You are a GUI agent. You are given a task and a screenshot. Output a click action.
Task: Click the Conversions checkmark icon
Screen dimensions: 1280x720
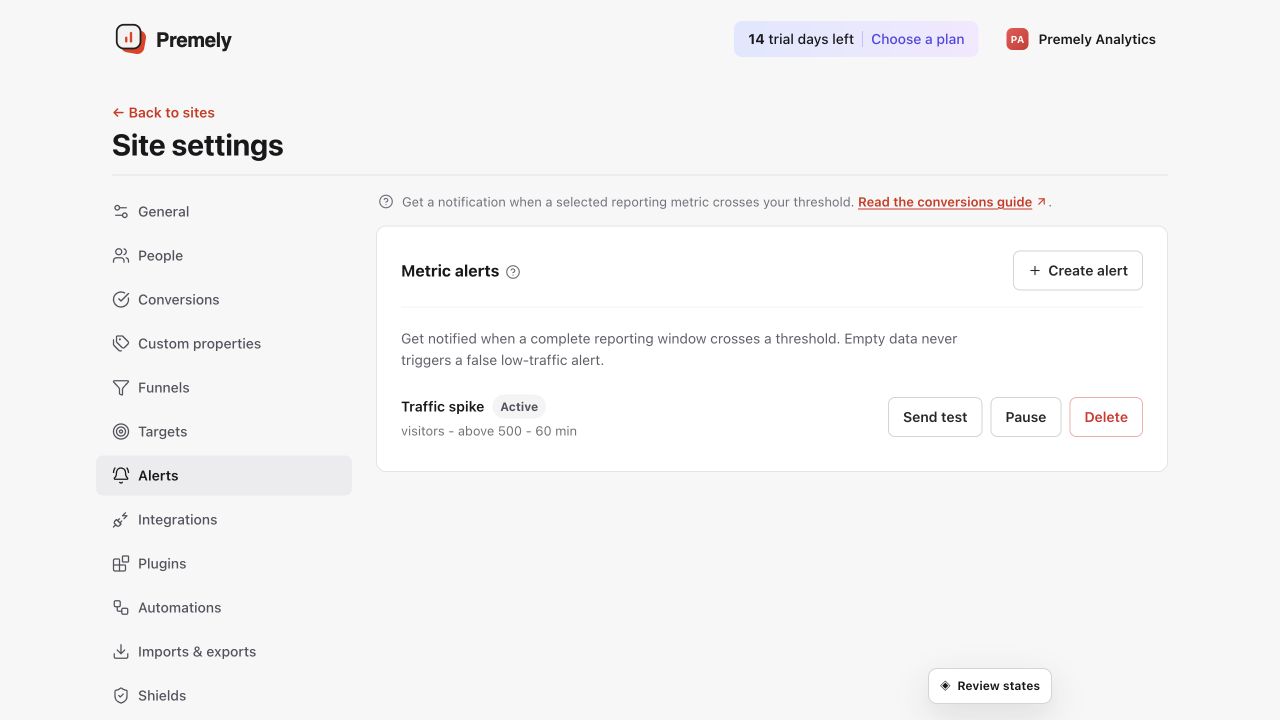pos(121,300)
